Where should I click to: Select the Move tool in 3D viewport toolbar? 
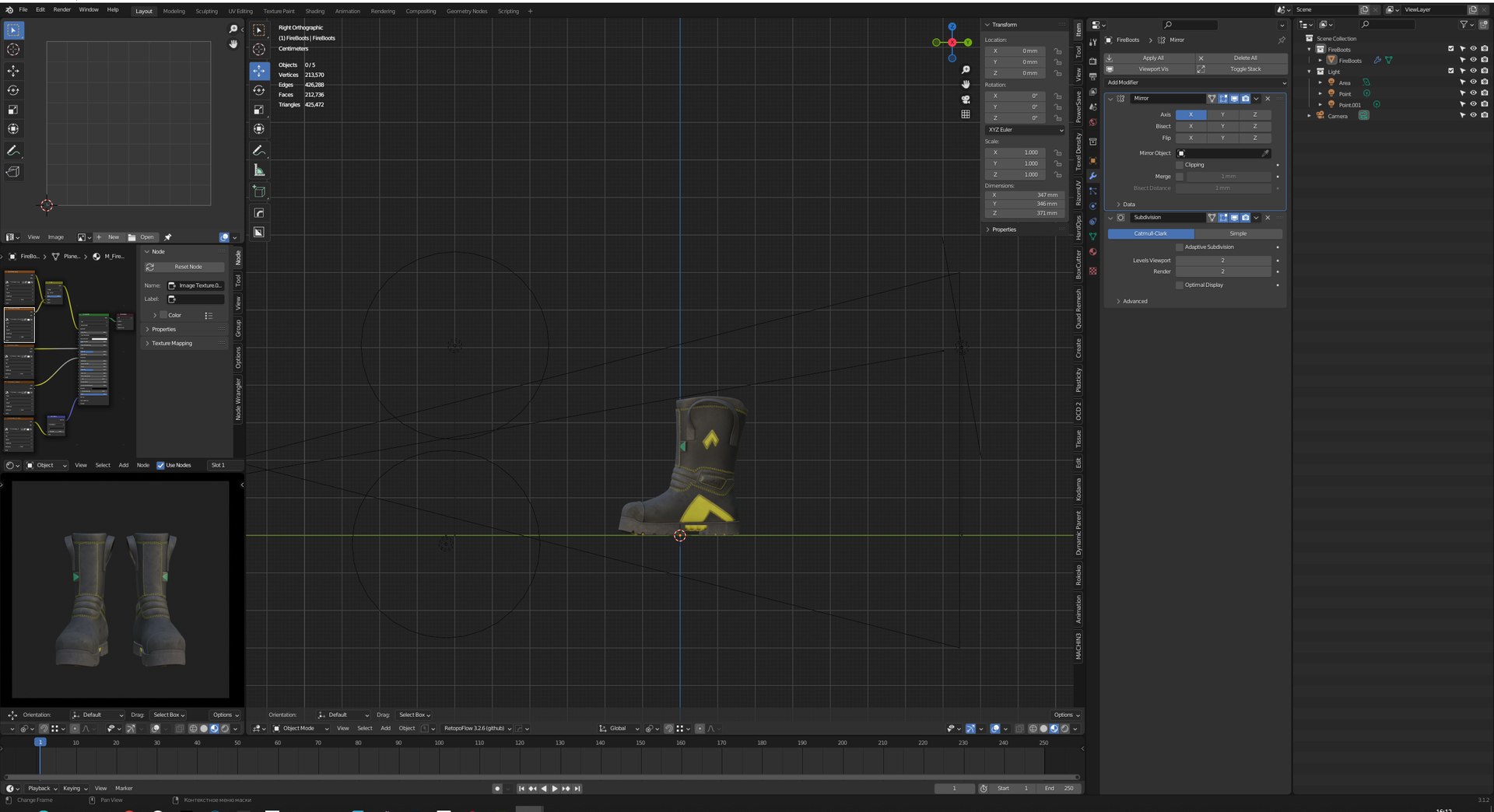[259, 71]
